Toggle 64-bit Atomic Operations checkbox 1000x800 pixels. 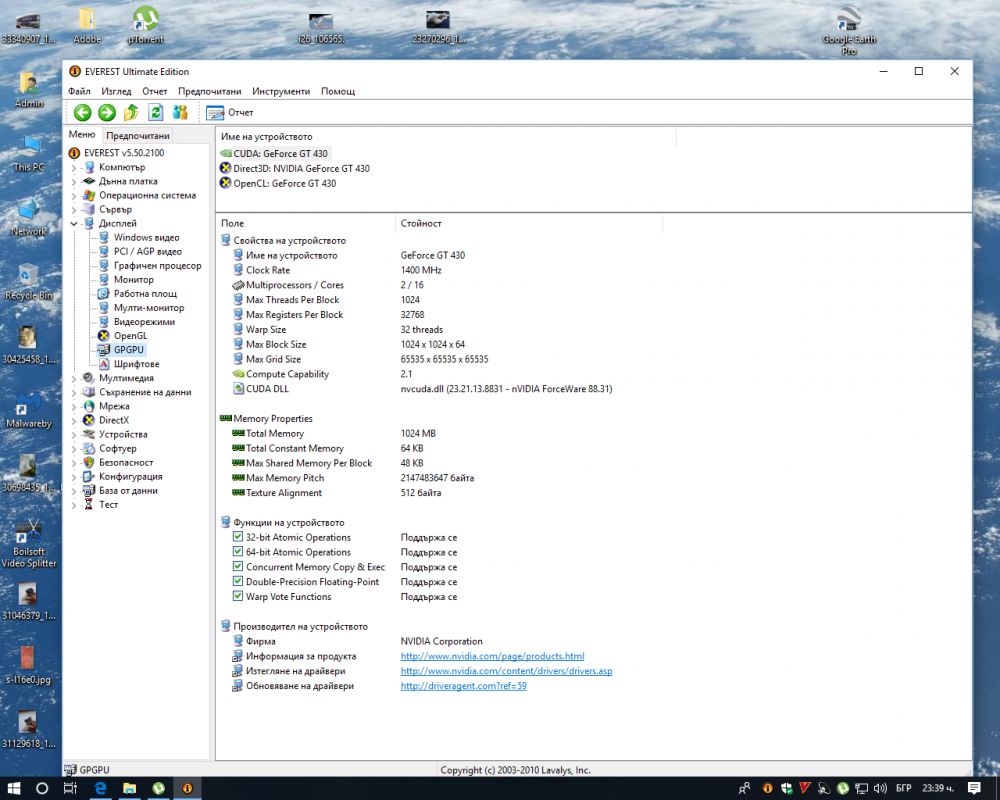238,552
